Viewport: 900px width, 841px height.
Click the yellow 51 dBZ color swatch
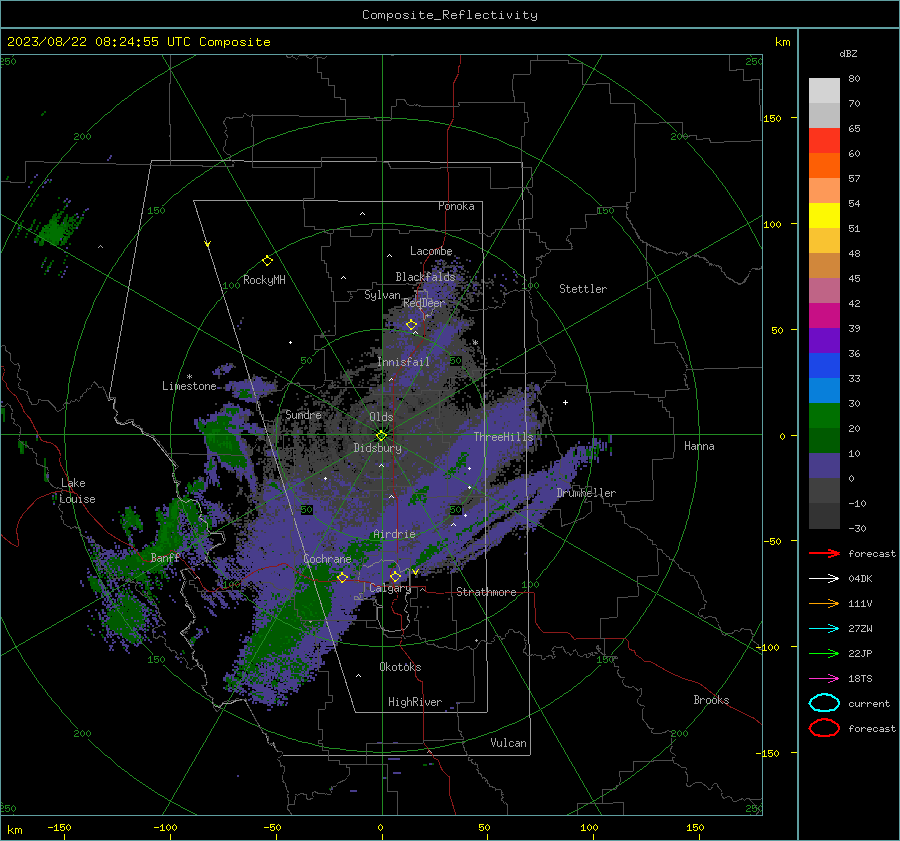[824, 215]
